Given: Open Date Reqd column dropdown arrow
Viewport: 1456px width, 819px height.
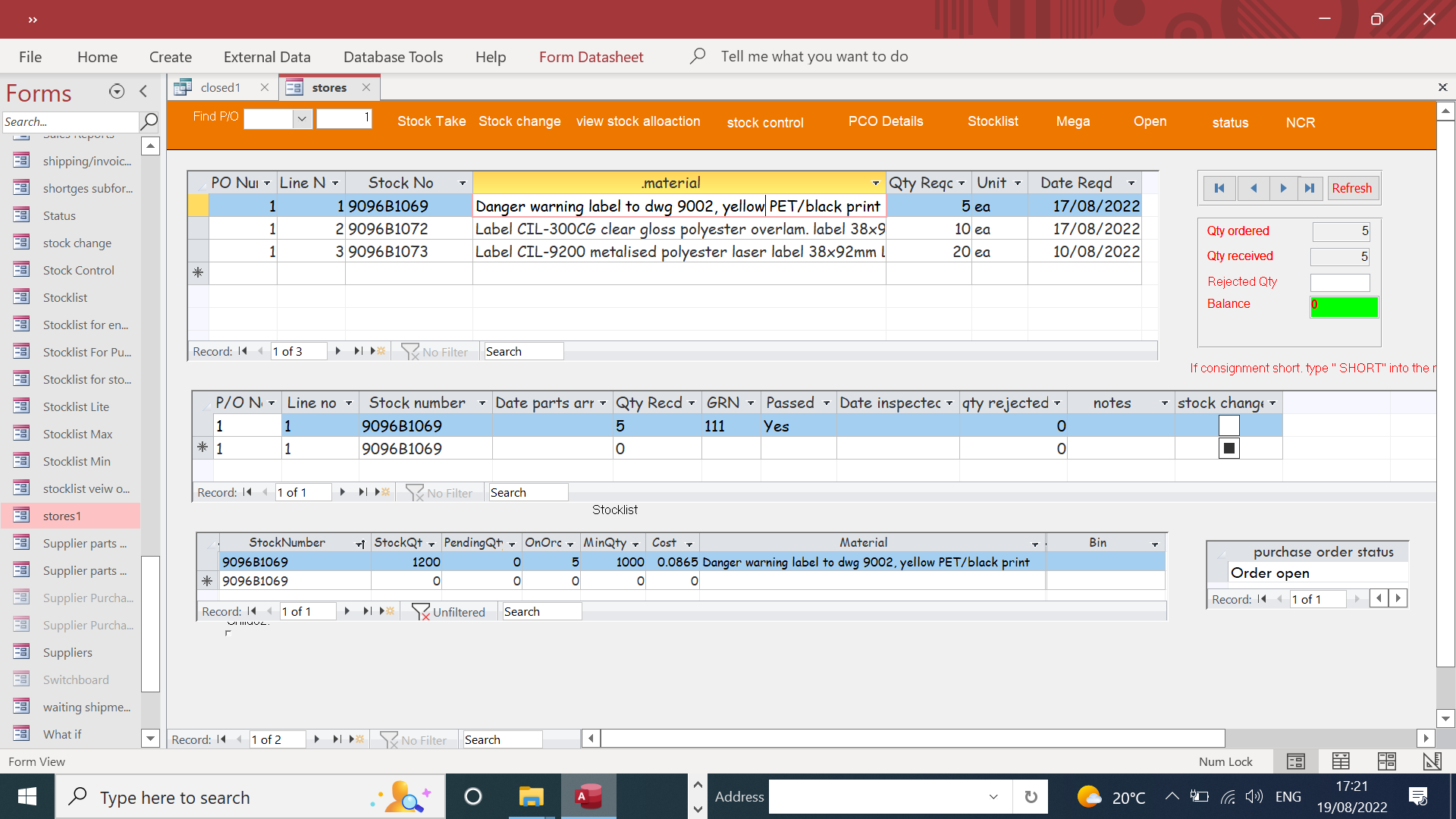Looking at the screenshot, I should click(x=1131, y=183).
